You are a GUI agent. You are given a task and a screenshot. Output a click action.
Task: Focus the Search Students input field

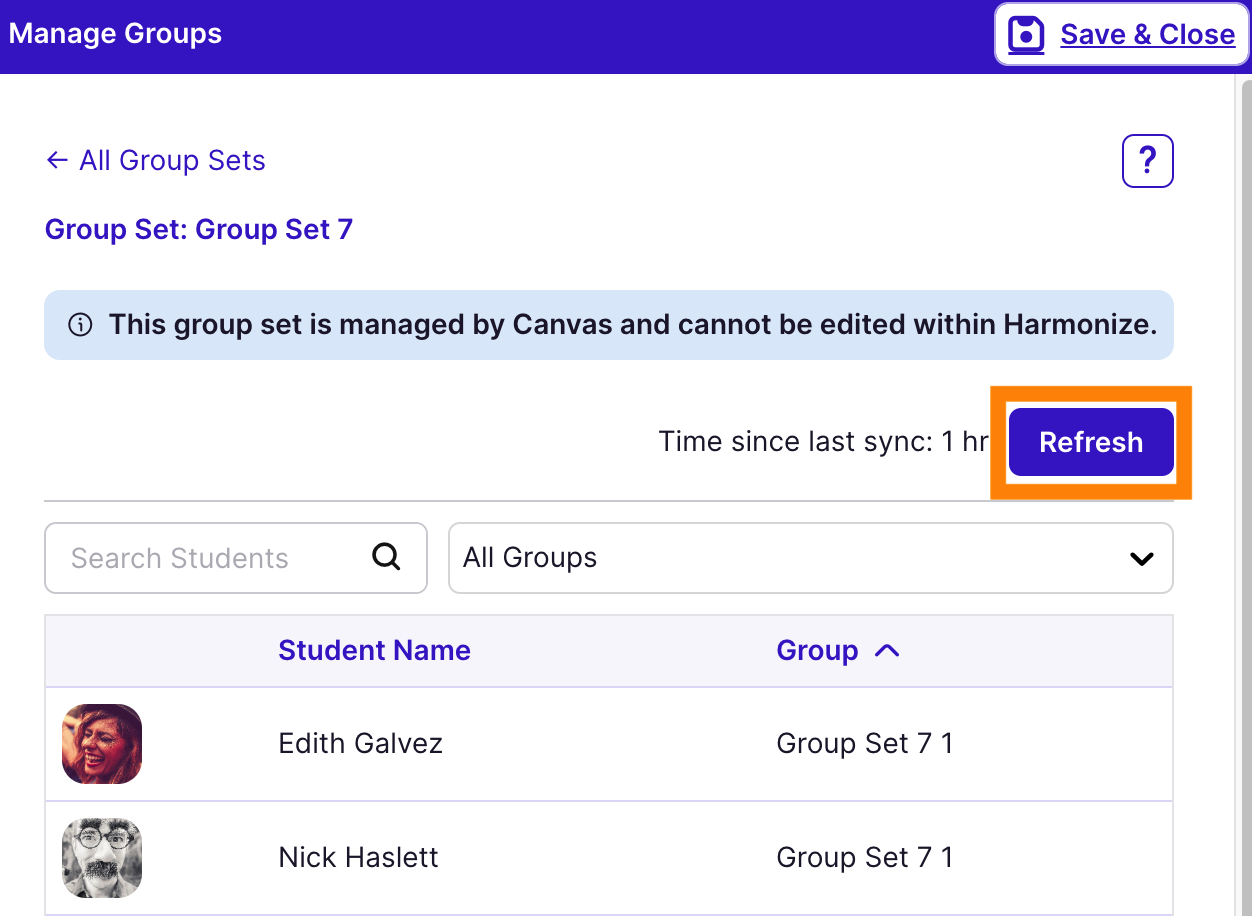(x=210, y=558)
